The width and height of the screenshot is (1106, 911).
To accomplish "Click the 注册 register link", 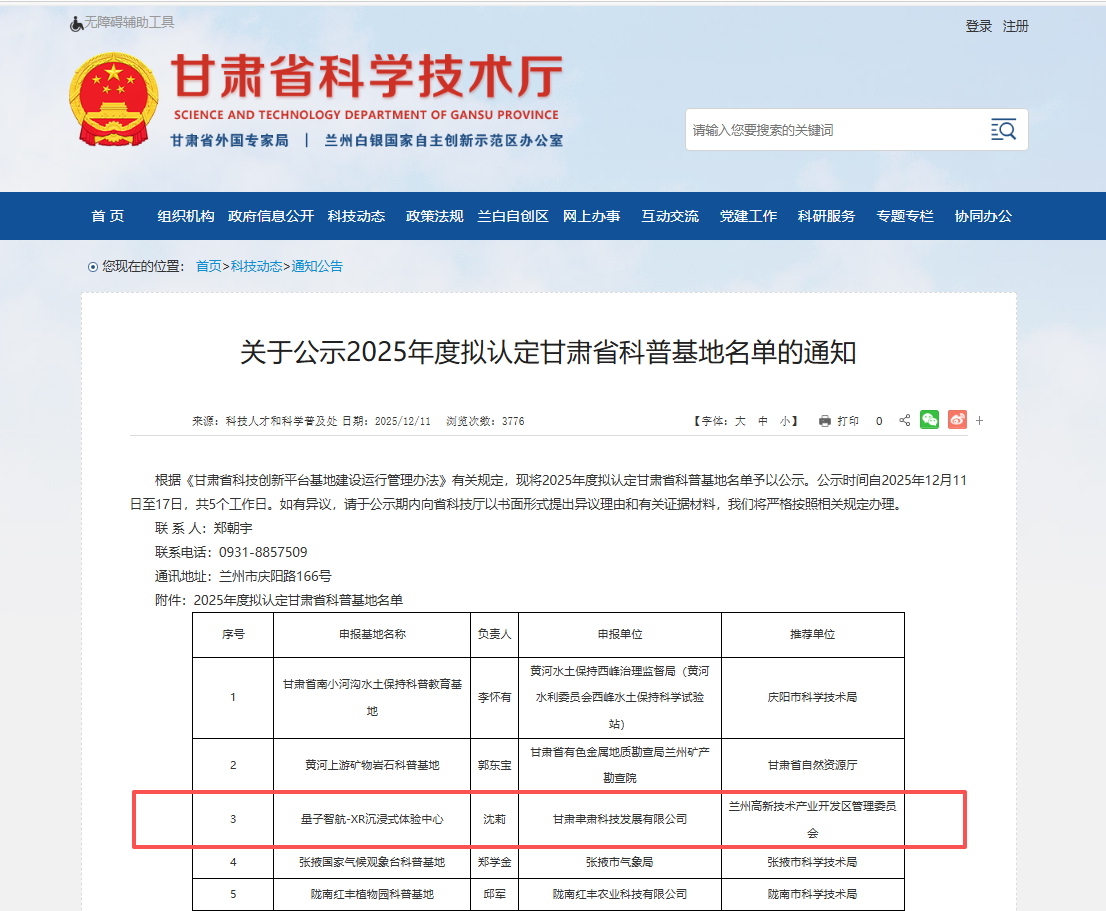I will 1016,26.
